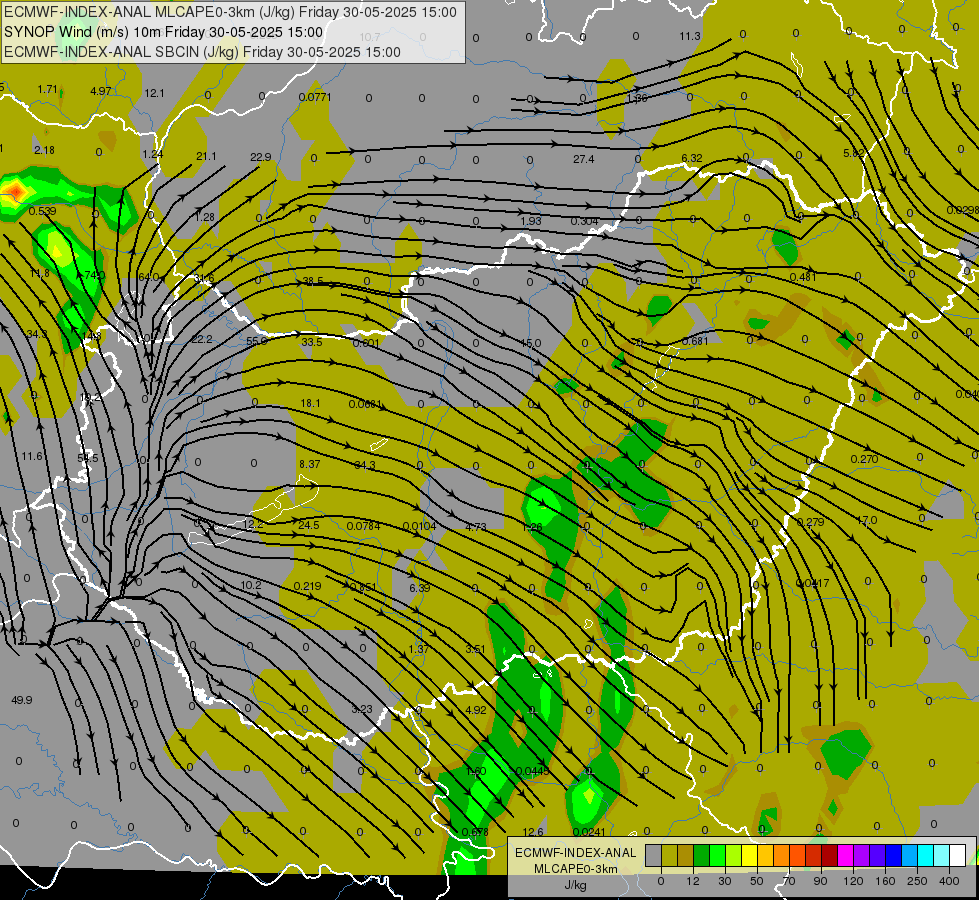Click the legend scale label 250
Screen dimensions: 979x900
click(917, 881)
